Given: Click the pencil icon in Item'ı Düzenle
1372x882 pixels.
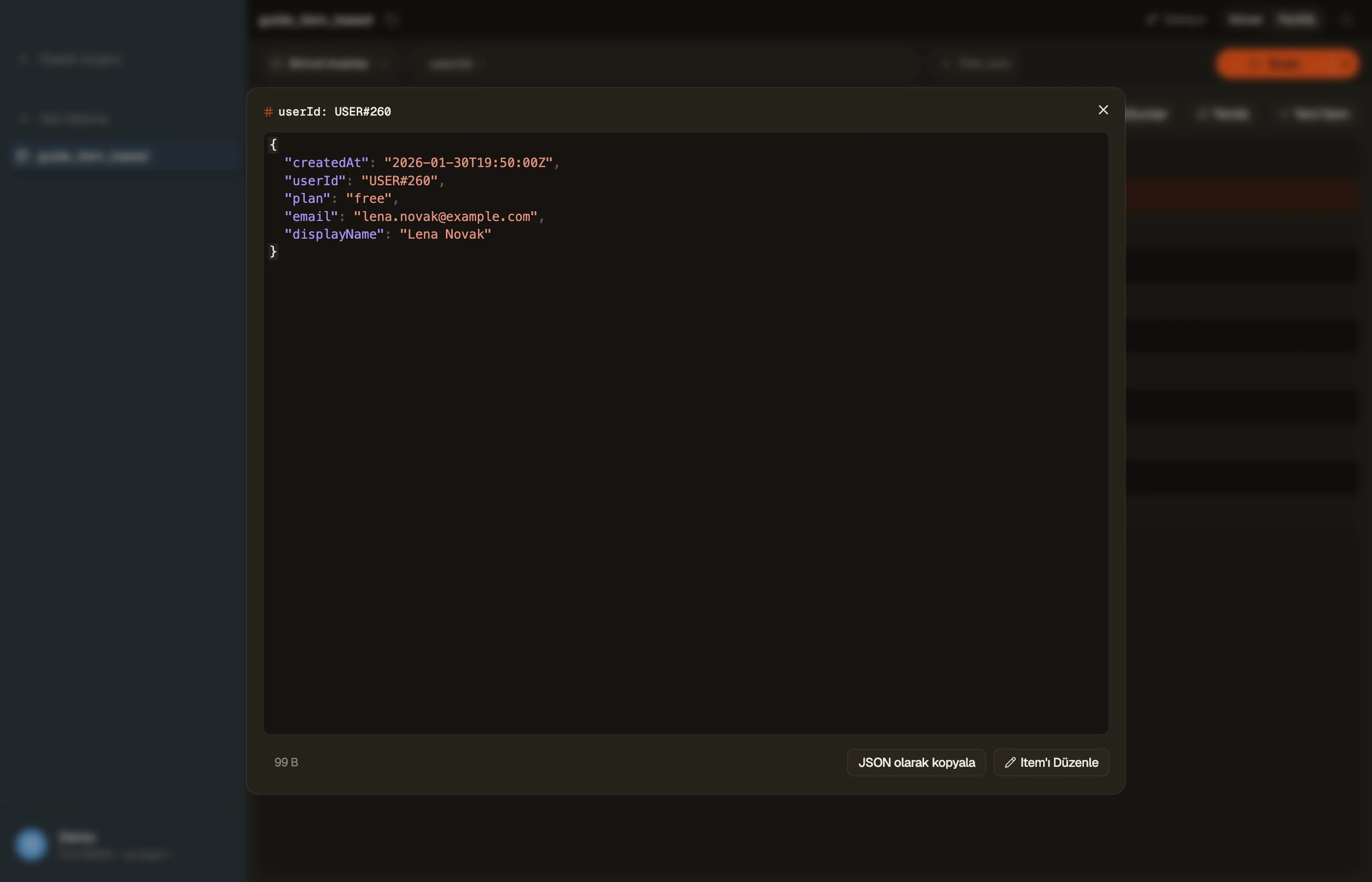Looking at the screenshot, I should tap(1010, 762).
